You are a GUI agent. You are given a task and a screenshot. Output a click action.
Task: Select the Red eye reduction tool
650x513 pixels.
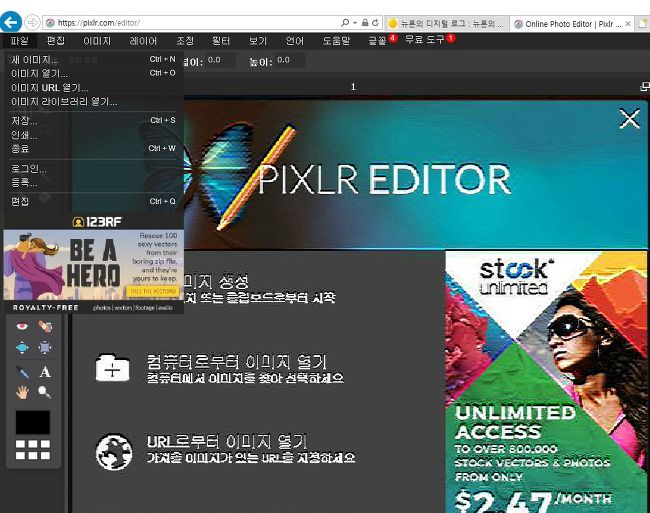22,327
